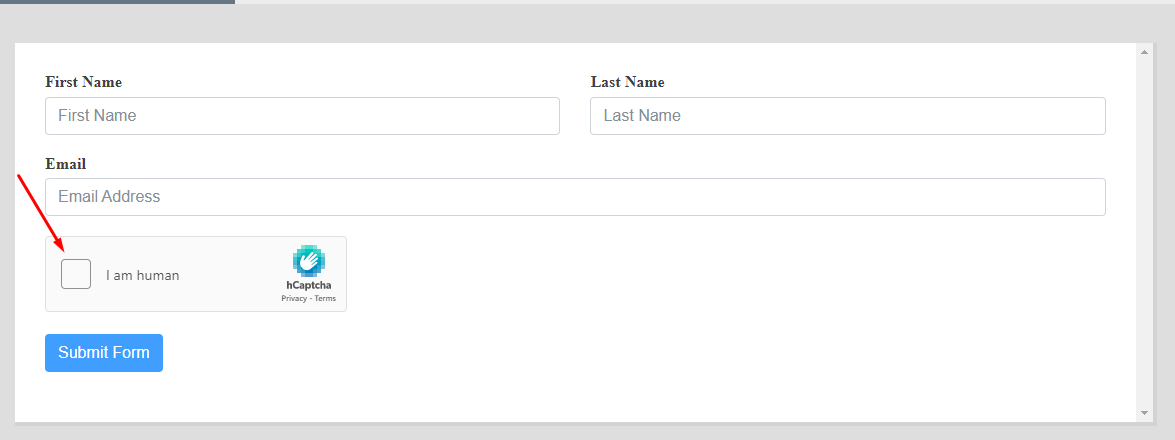Open the hCaptcha Privacy link
This screenshot has height=440, width=1175.
294,298
